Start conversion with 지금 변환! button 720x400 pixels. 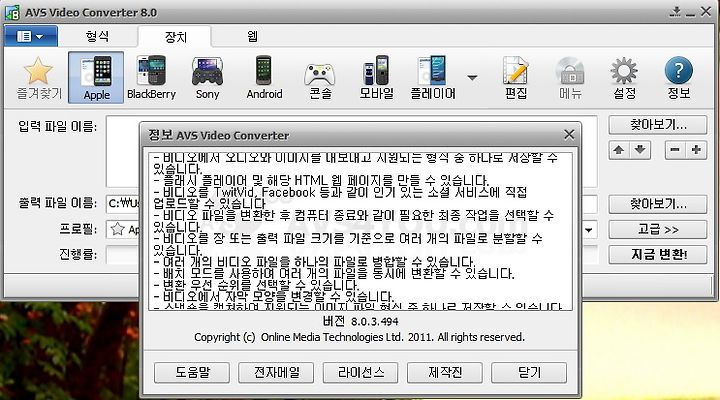point(658,254)
